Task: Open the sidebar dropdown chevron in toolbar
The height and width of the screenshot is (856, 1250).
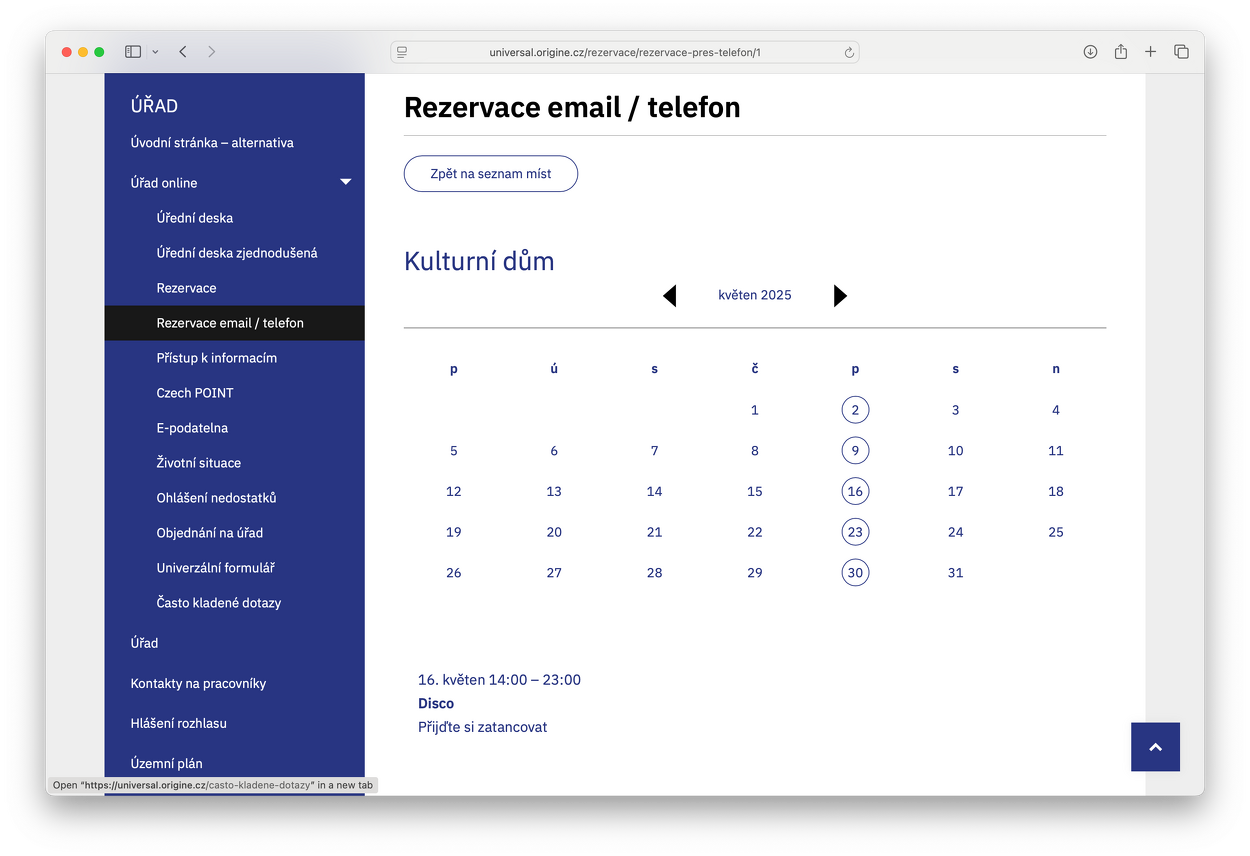Action: tap(155, 52)
